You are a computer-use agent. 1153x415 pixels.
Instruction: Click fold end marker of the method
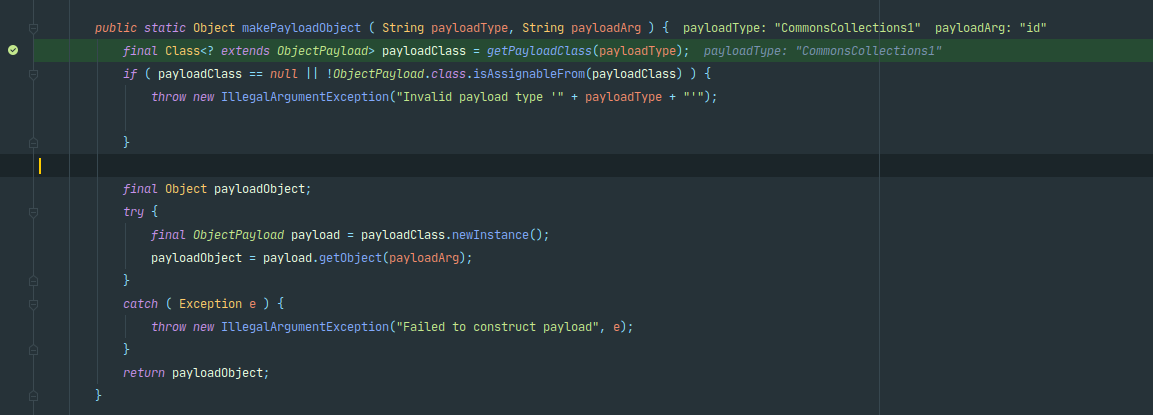pos(33,396)
